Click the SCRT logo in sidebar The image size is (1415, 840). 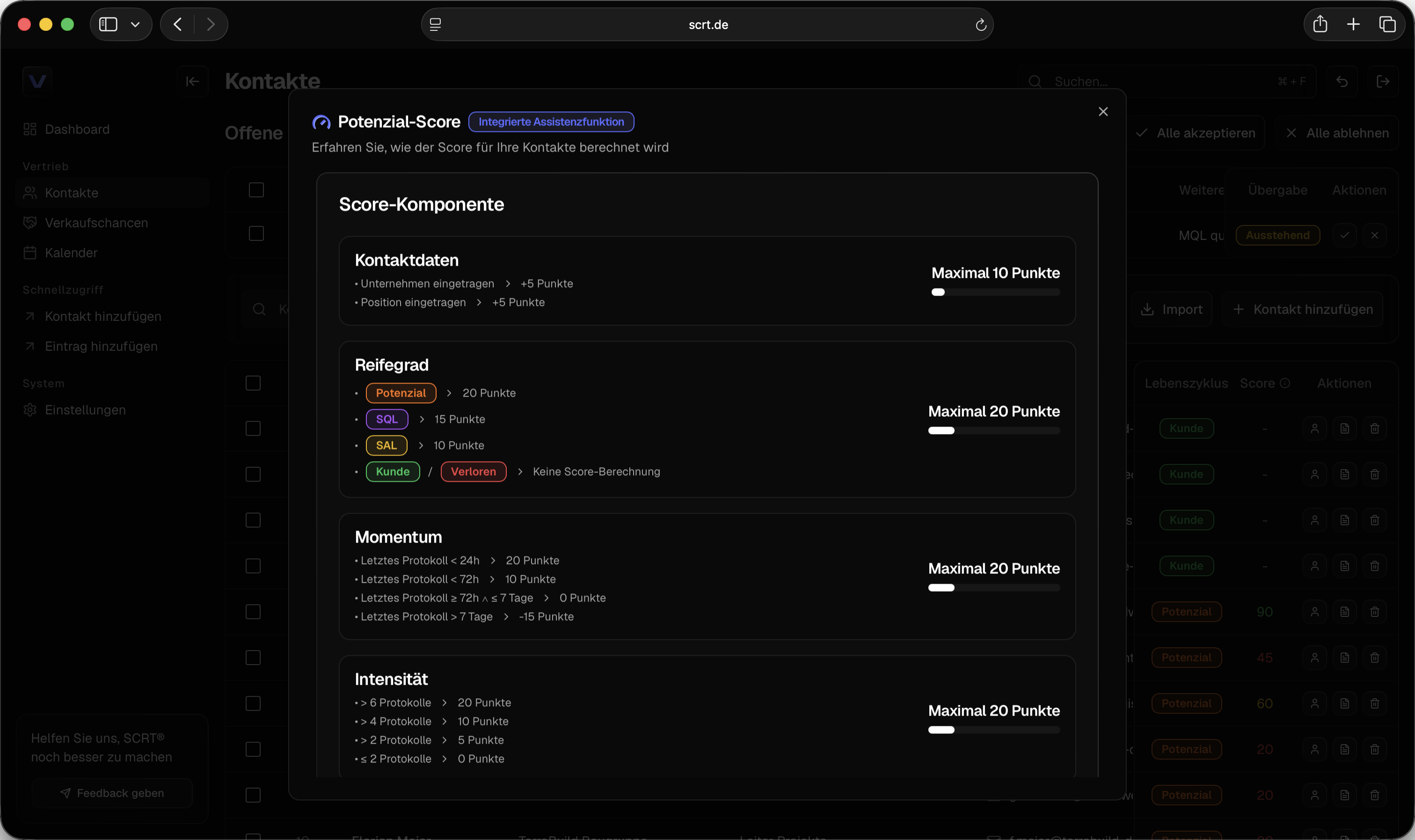coord(37,81)
